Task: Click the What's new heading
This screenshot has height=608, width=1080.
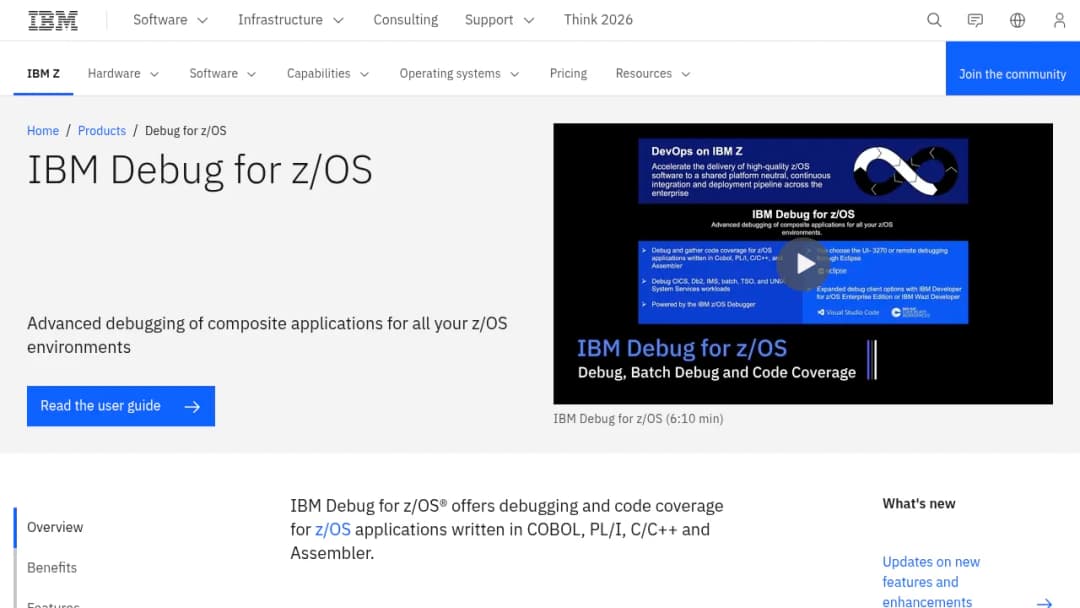Action: [919, 504]
